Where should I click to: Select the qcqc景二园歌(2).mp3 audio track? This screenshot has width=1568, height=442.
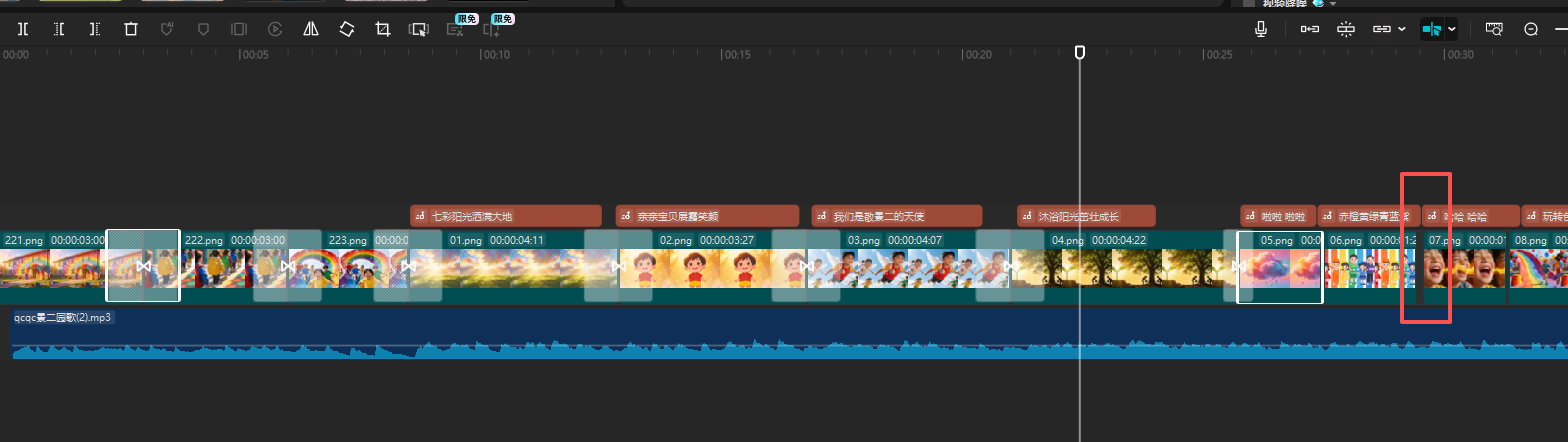pyautogui.click(x=790, y=334)
